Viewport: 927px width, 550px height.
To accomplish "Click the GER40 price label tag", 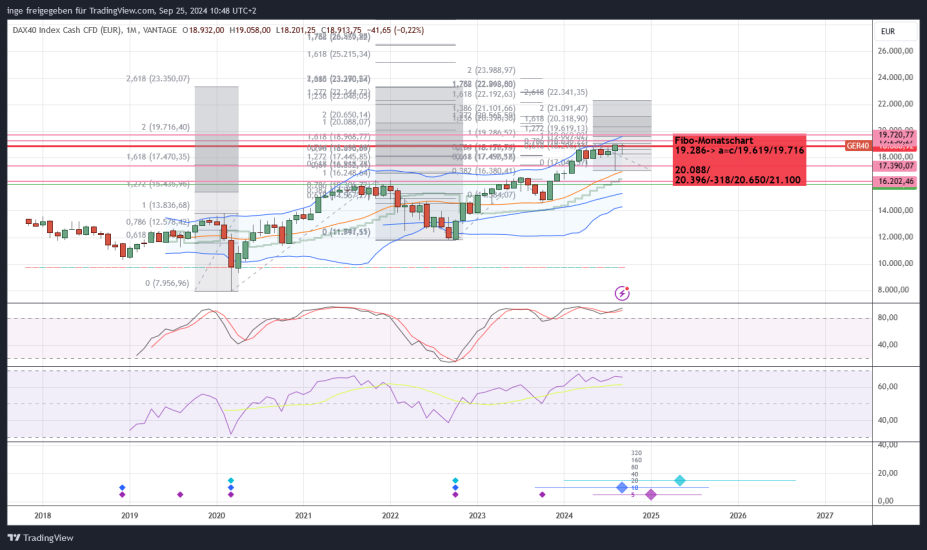I will tap(857, 146).
